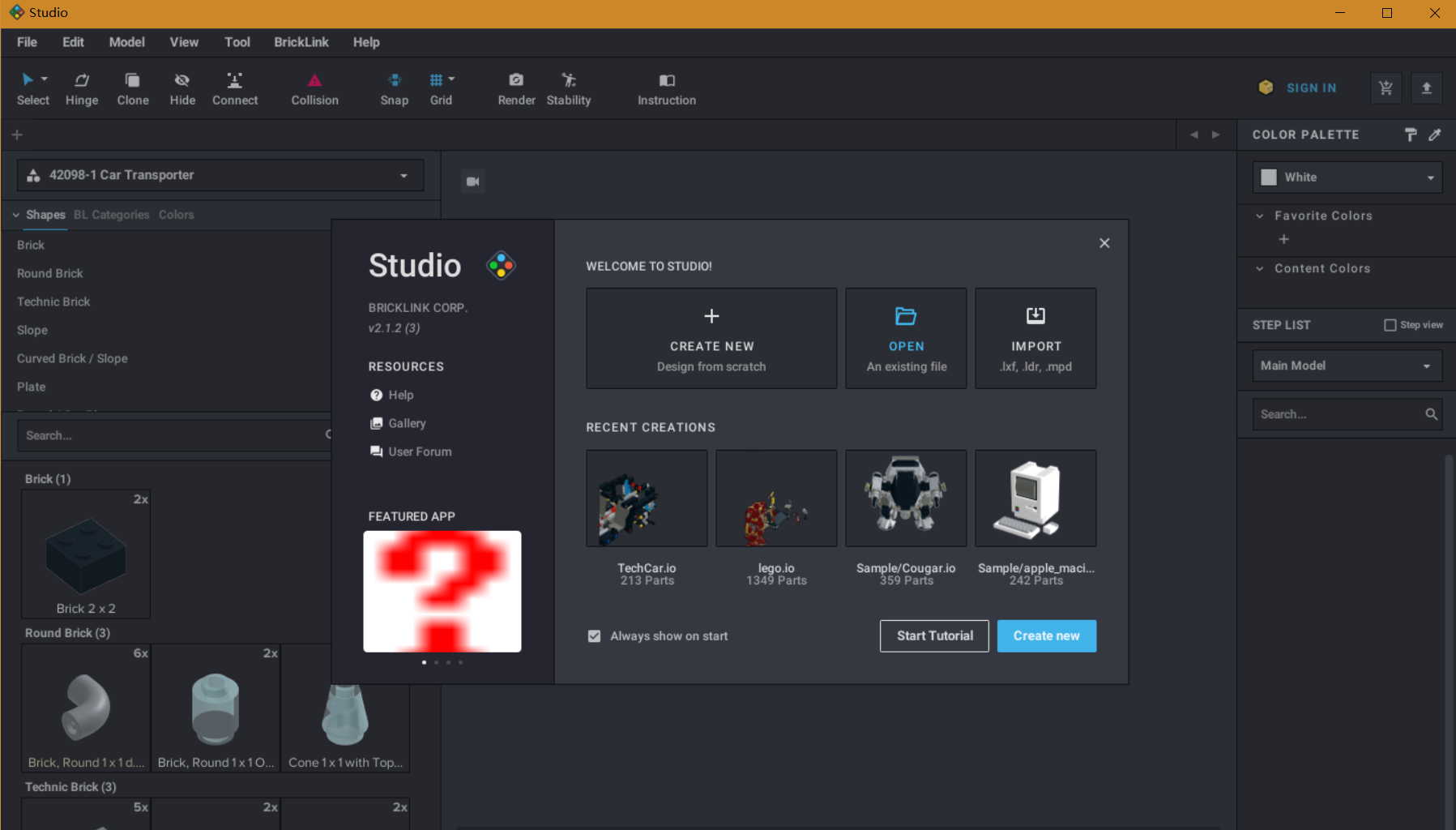
Task: Click the upload icon beside cart
Action: [x=1427, y=88]
